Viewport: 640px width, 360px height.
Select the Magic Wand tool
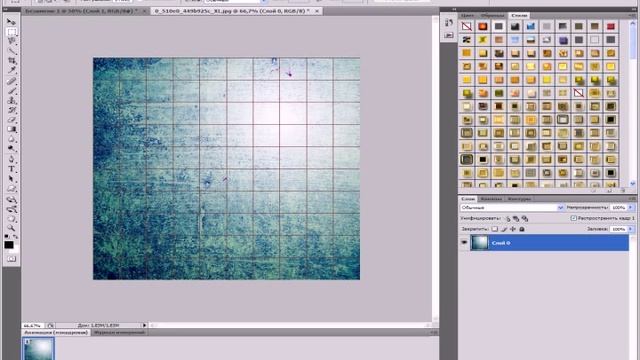(11, 51)
